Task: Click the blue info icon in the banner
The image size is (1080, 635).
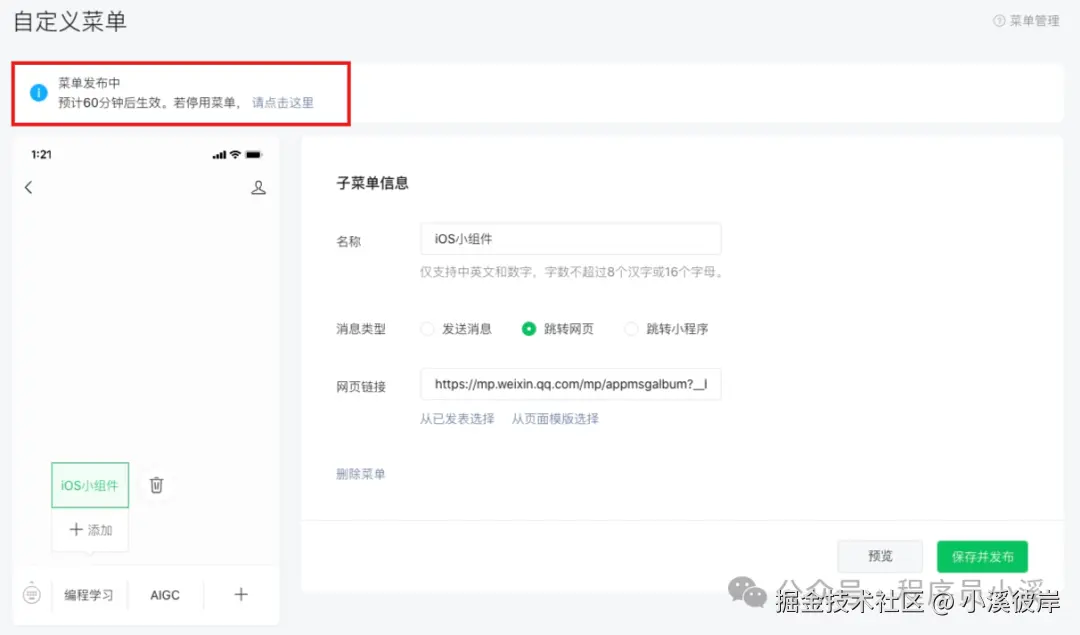Action: [38, 94]
